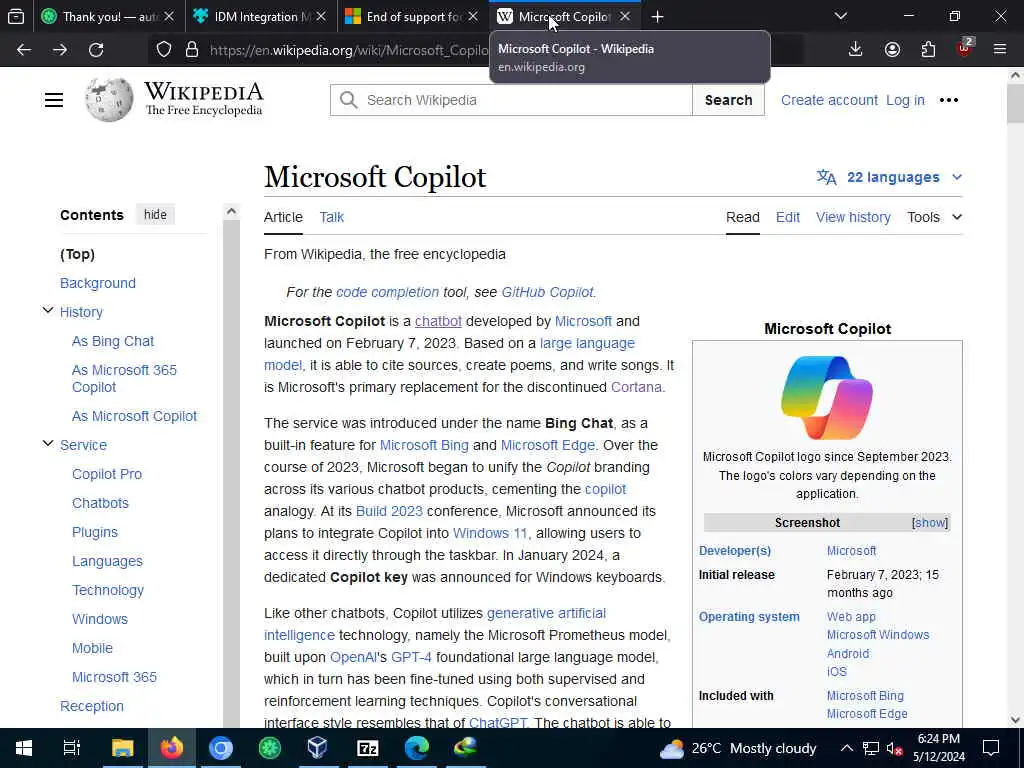This screenshot has width=1024, height=768.
Task: Open the weather widget showing 26°C
Action: (738, 748)
